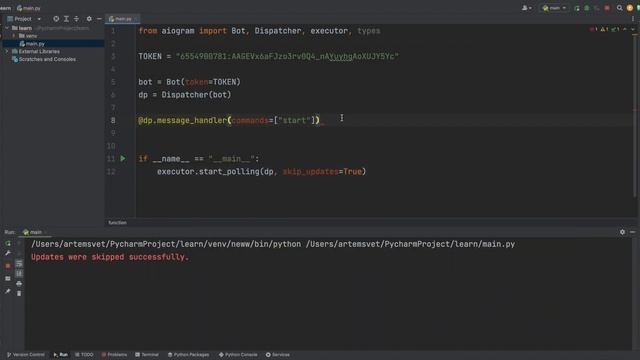Open Run panel settings gear

[622, 232]
